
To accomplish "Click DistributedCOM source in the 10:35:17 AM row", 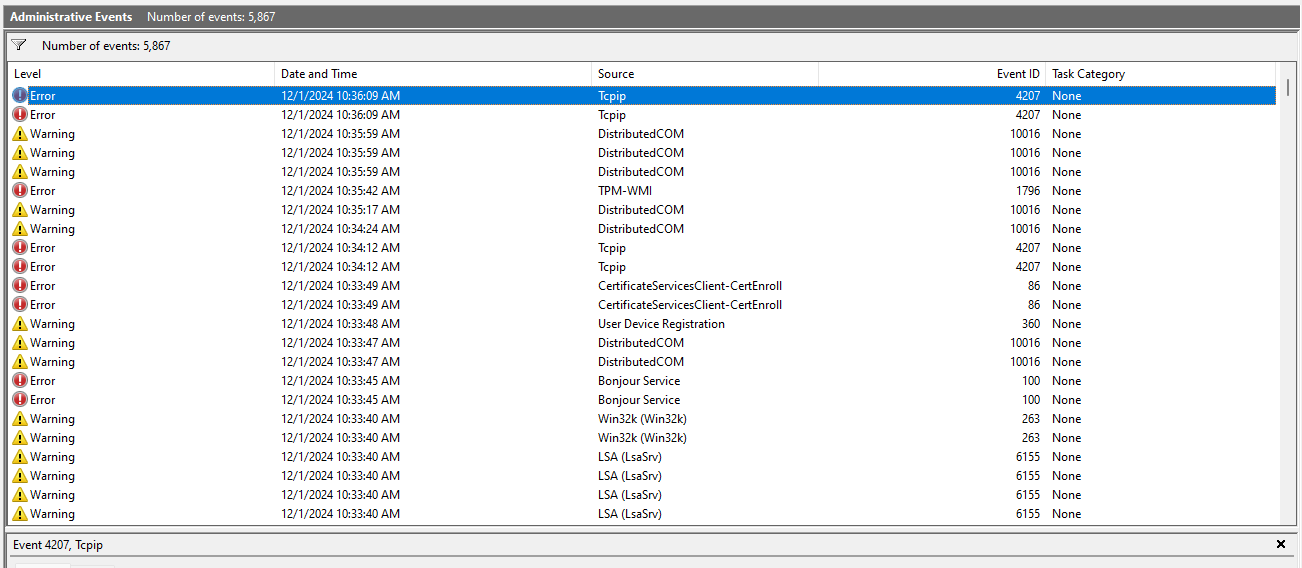I will tap(641, 210).
